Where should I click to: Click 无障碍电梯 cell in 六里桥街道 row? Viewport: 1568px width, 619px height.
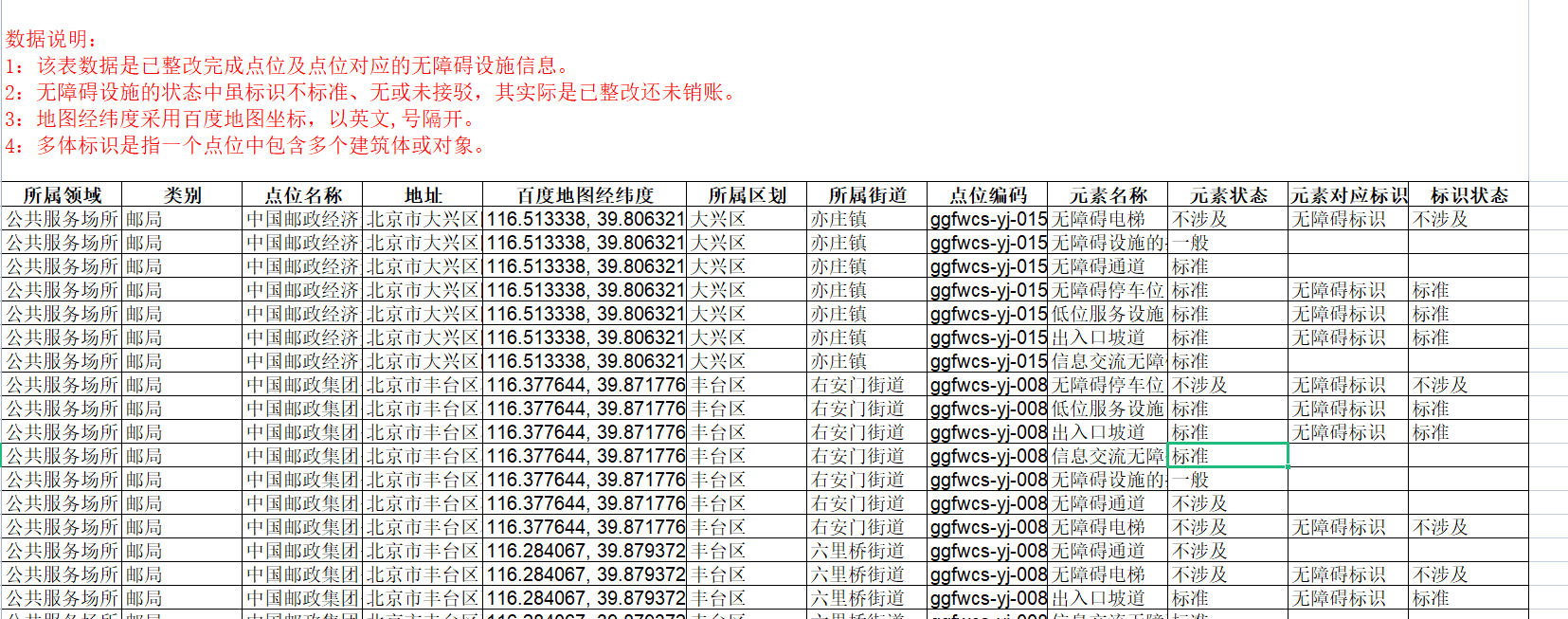click(x=1108, y=574)
